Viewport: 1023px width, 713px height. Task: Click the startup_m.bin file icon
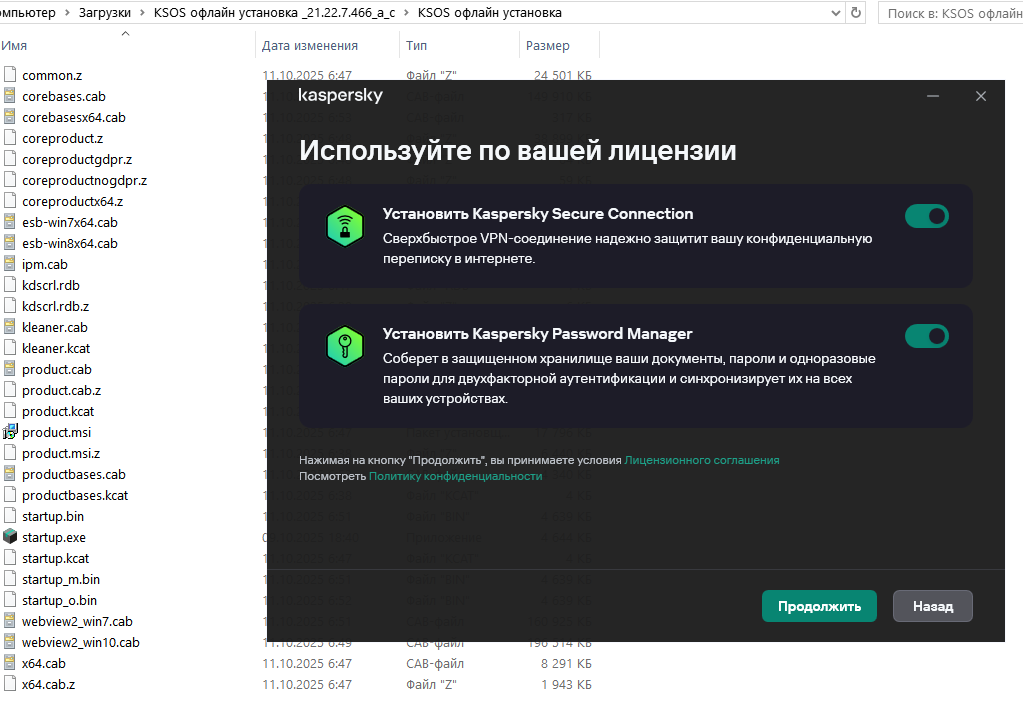coord(10,579)
